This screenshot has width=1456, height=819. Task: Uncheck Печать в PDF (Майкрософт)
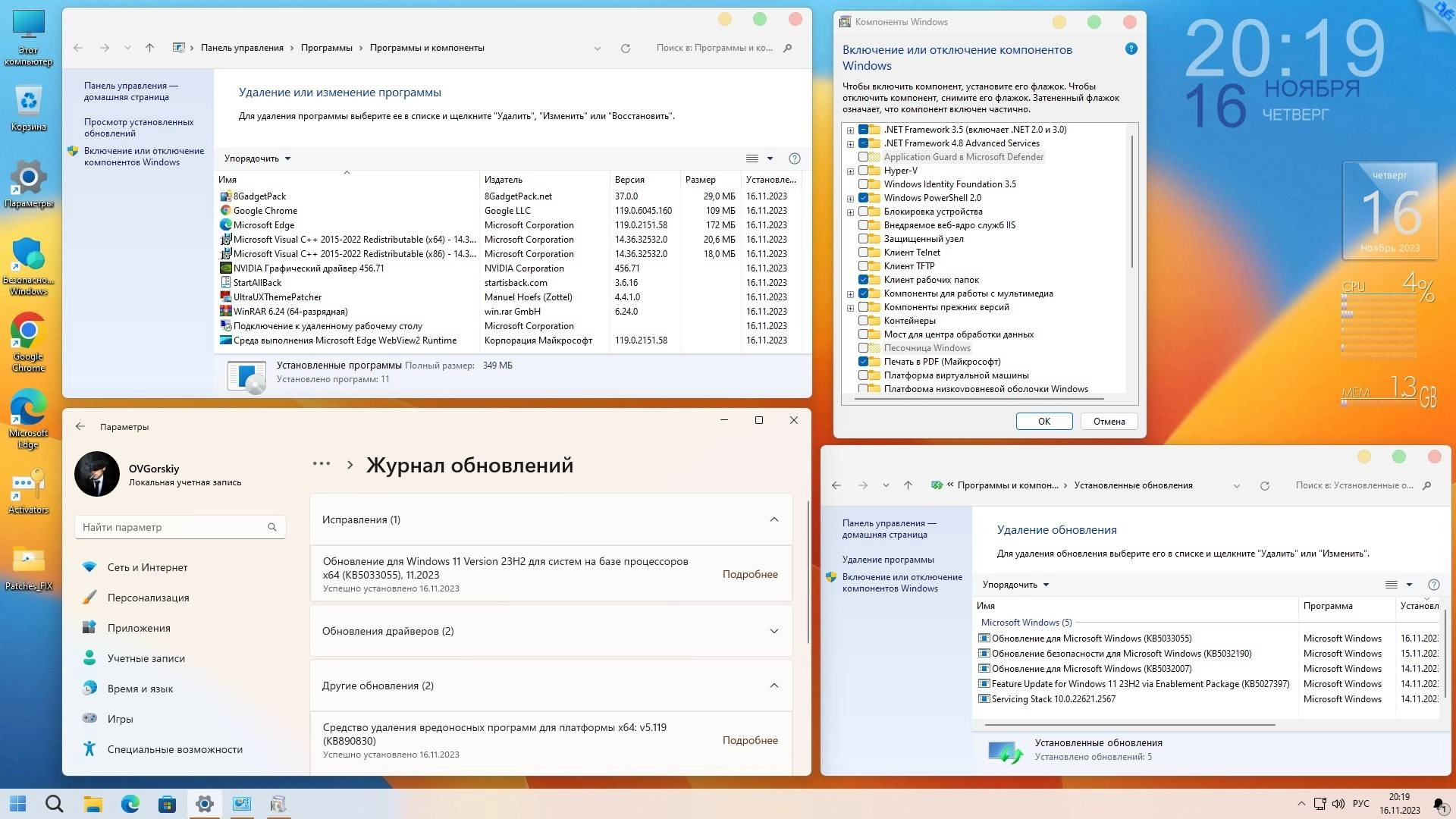(x=863, y=362)
